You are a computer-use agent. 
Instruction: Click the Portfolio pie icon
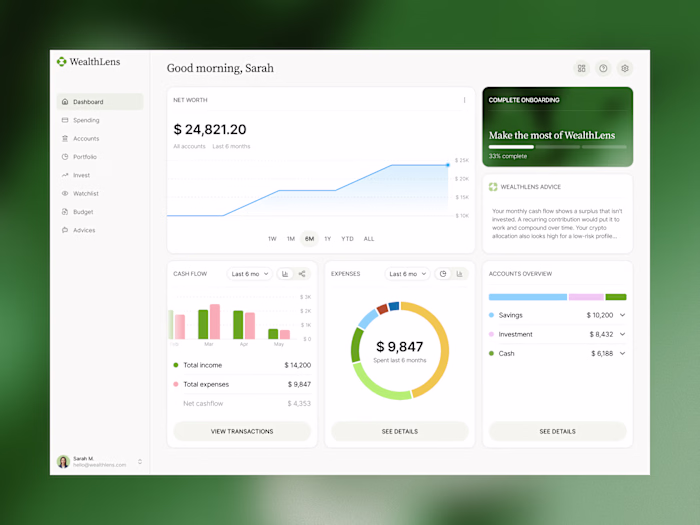(x=65, y=157)
